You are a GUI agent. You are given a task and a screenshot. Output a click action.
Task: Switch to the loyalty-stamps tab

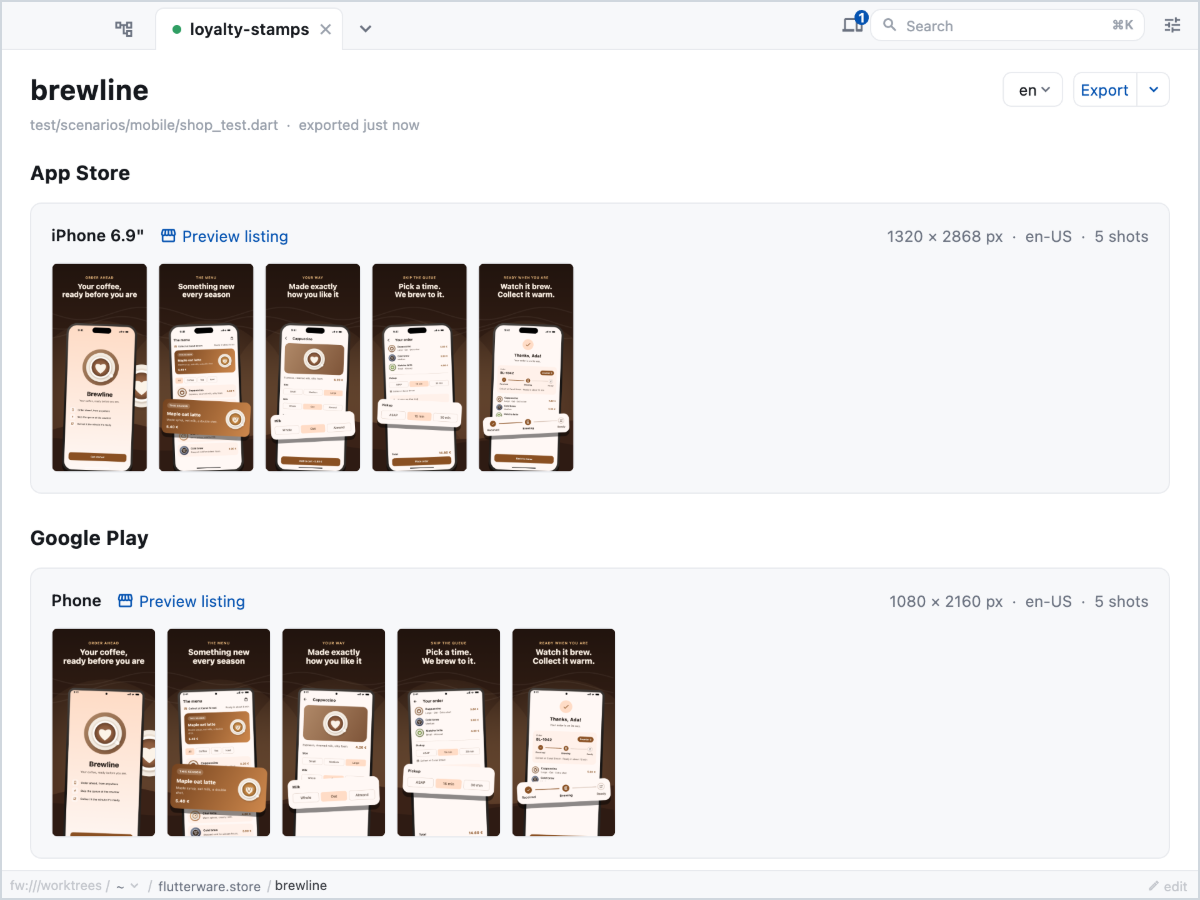coord(249,29)
